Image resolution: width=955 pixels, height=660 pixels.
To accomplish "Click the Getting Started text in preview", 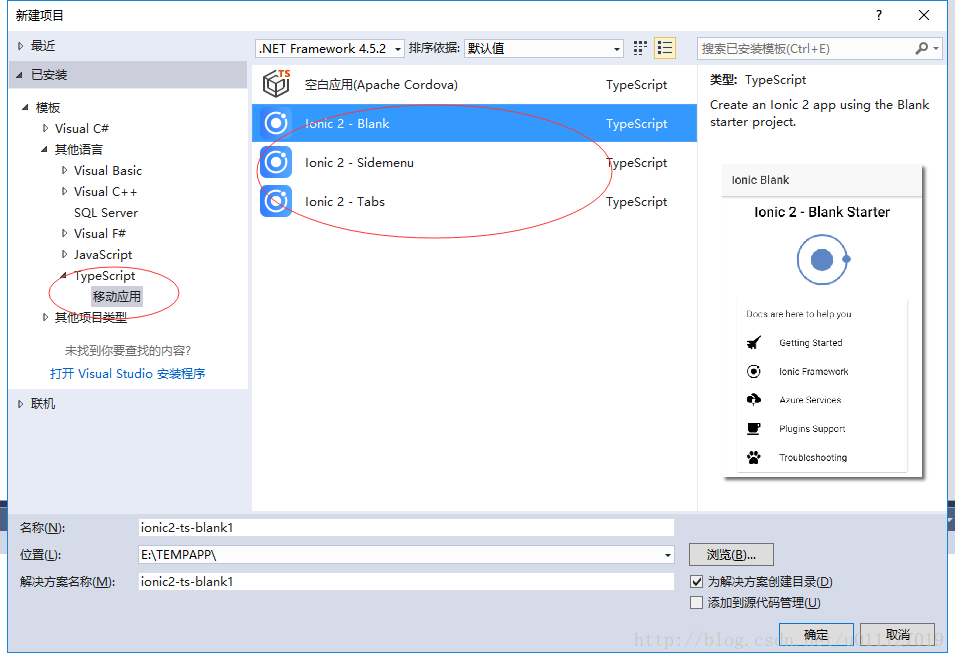I will [811, 343].
